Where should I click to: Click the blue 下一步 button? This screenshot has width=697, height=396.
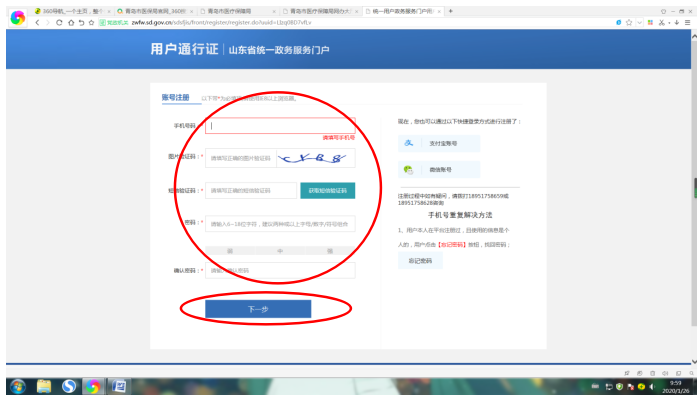click(x=258, y=309)
